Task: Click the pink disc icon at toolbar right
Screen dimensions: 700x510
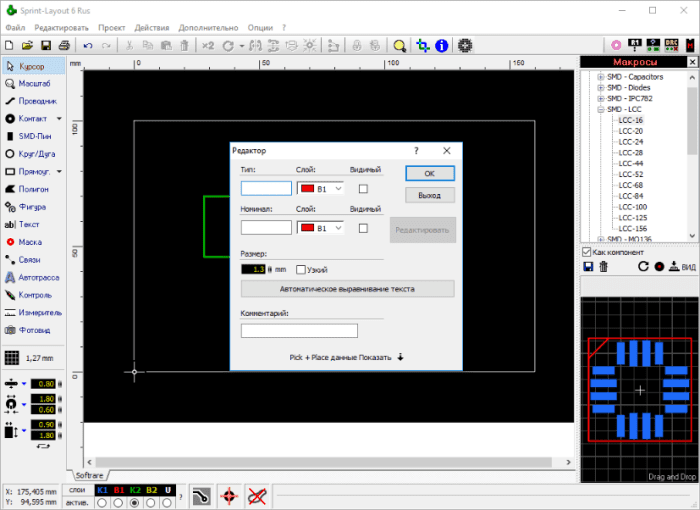Action: [616, 45]
